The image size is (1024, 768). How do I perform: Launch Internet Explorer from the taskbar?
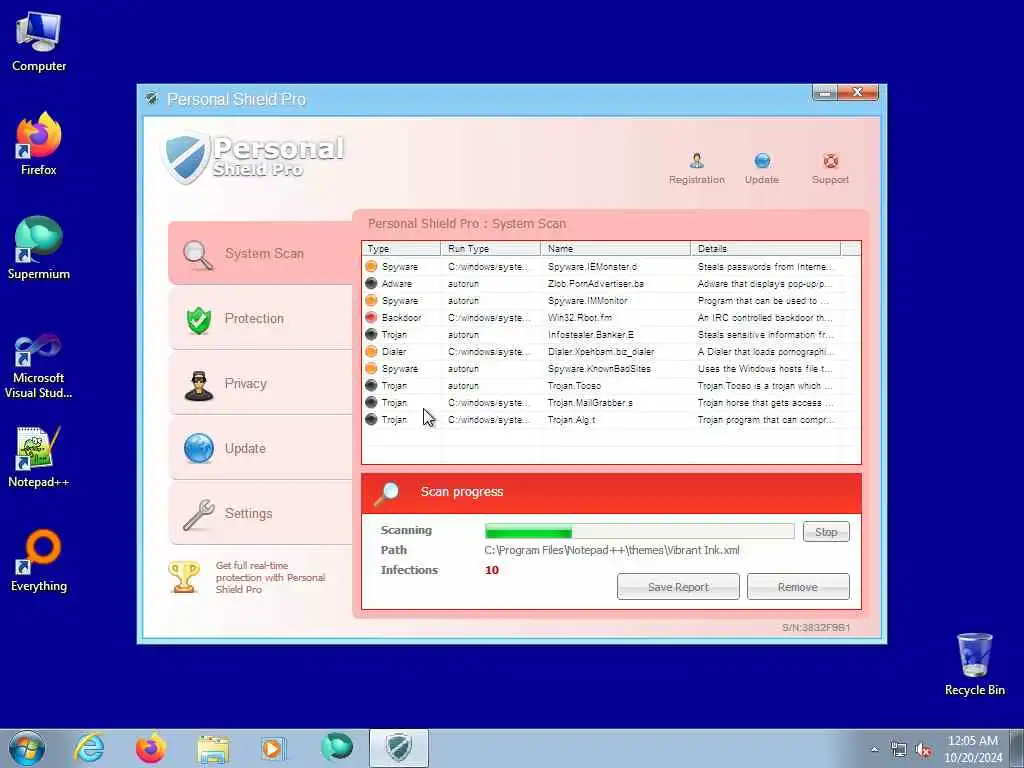tap(89, 748)
